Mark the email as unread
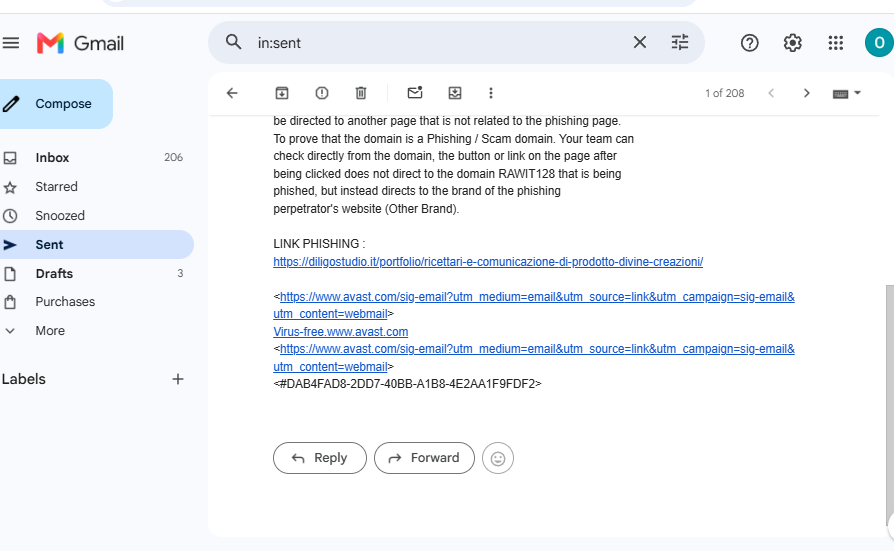Screen dimensions: 894x551 415,92
